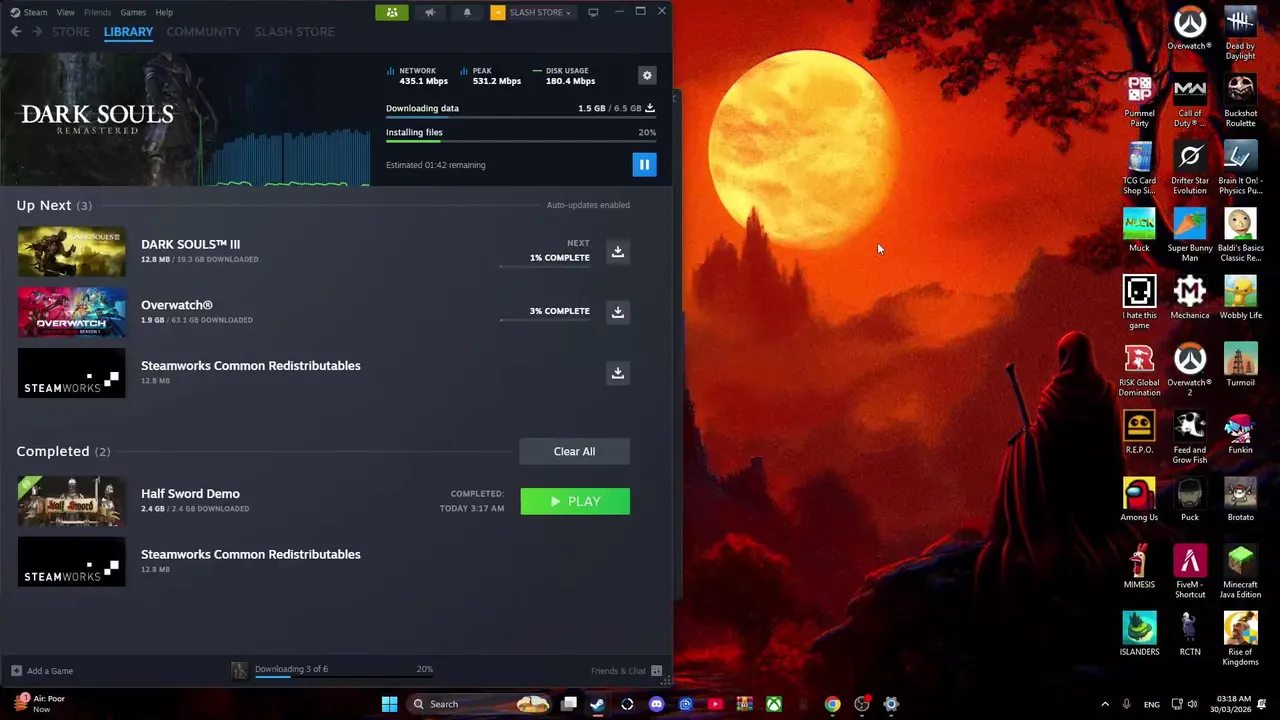Open Overwatch game thumbnail in queue
The width and height of the screenshot is (1280, 720).
point(71,312)
